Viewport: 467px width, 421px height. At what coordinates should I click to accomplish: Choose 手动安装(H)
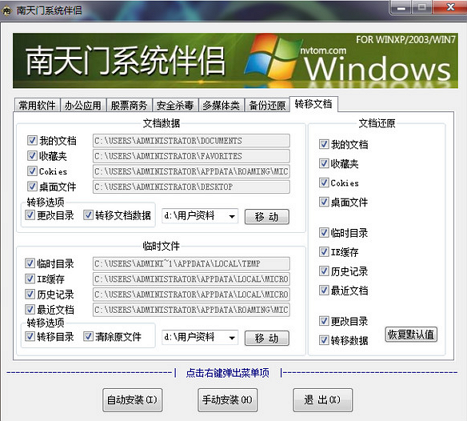click(228, 400)
